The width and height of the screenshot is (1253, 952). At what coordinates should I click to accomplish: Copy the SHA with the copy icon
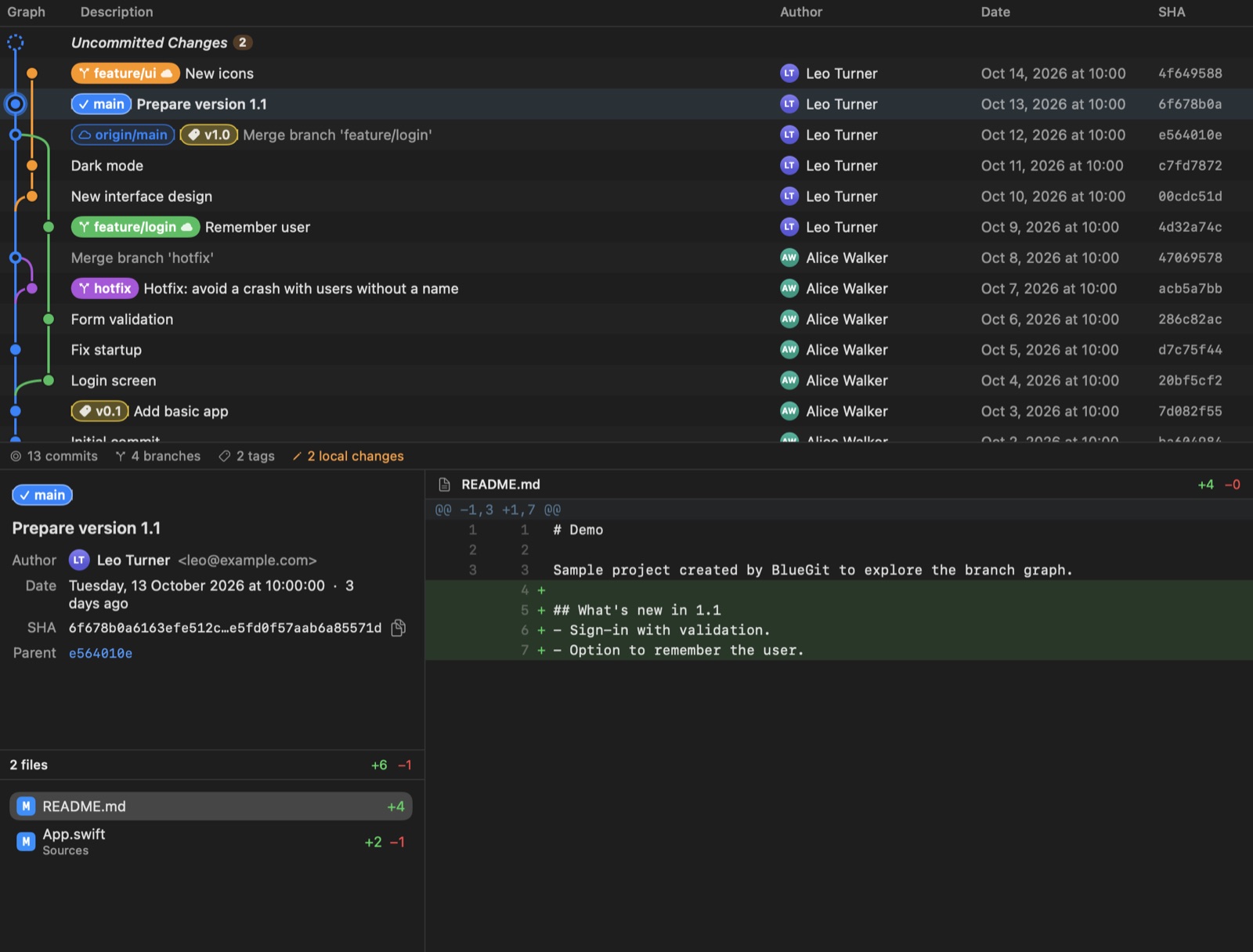[x=399, y=628]
